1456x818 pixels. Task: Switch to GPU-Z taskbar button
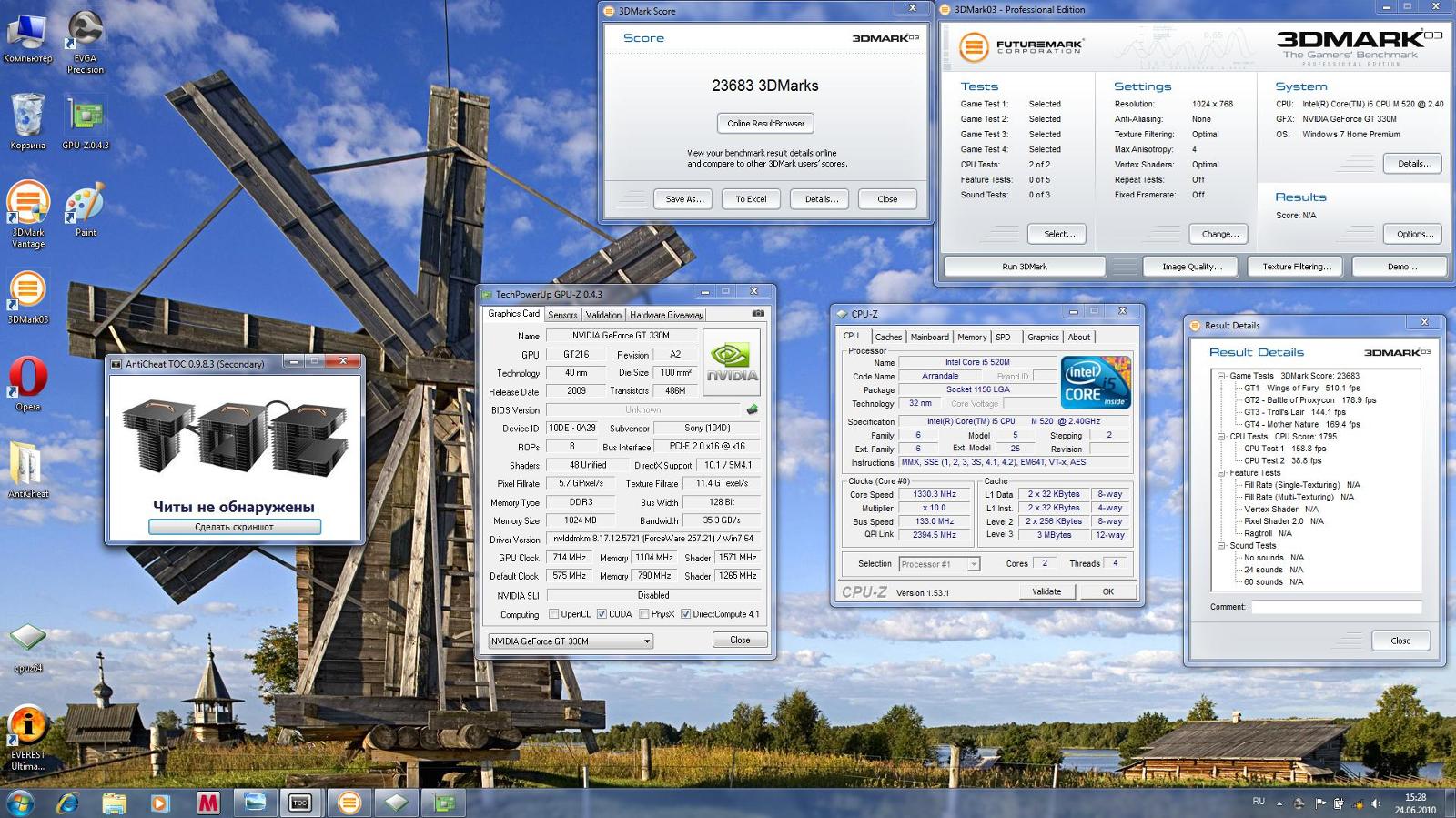(x=443, y=803)
